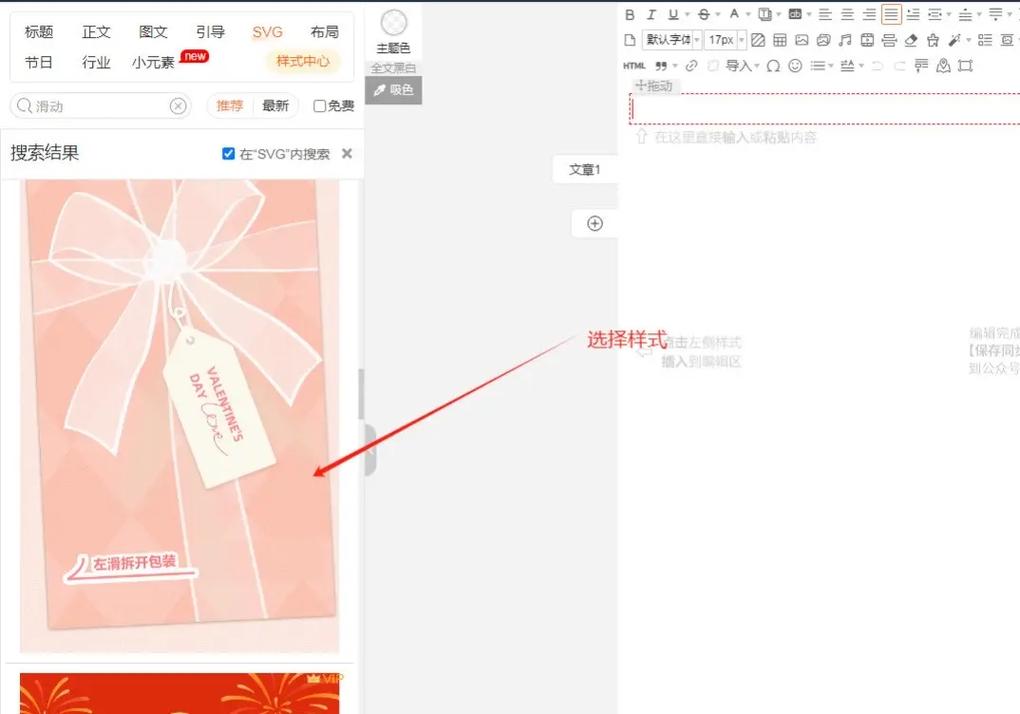Insert music using the note icon
The image size is (1020, 714).
click(845, 39)
